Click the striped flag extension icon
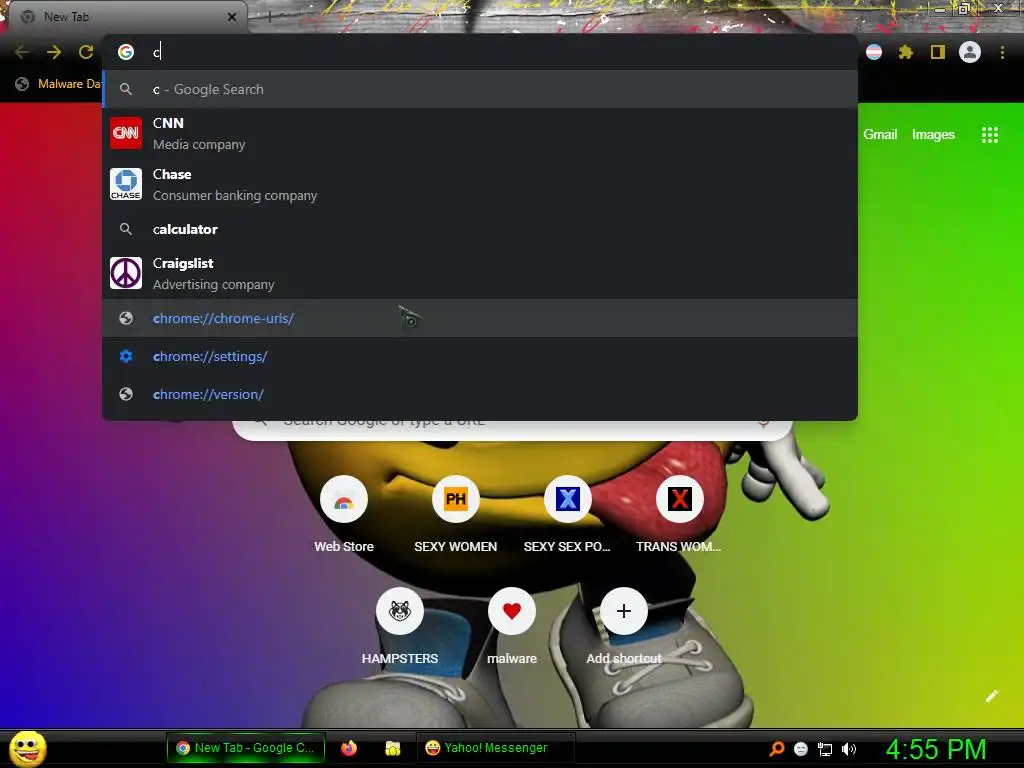 pos(874,52)
